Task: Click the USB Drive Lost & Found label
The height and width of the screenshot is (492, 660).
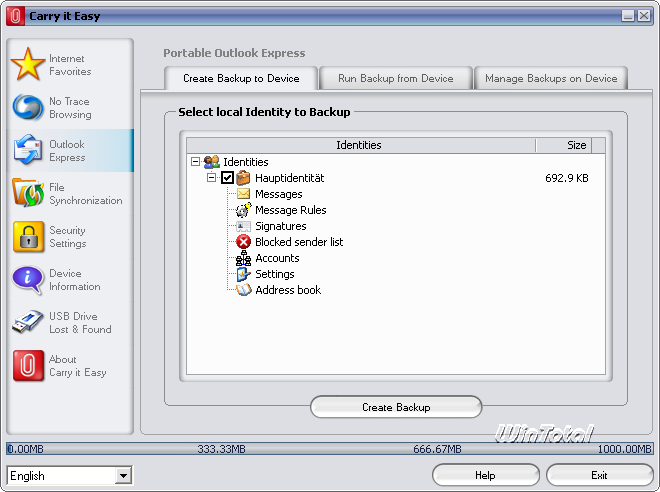Action: (80, 323)
